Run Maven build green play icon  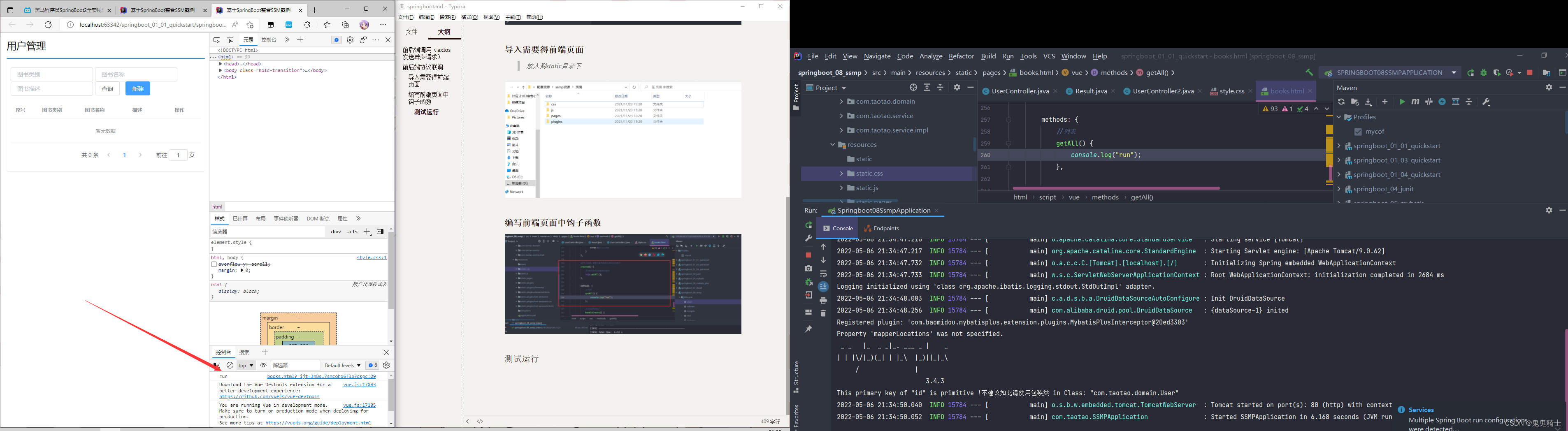click(1402, 102)
